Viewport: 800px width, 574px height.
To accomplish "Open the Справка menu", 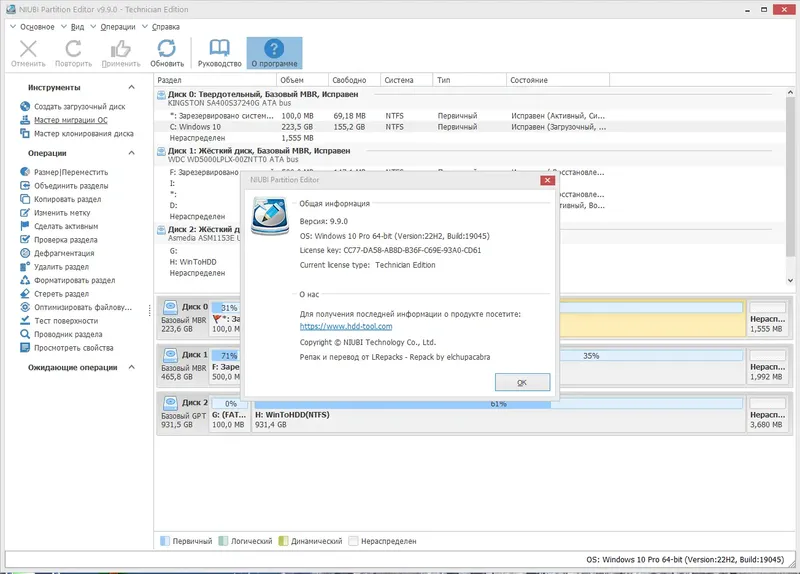I will pyautogui.click(x=161, y=27).
